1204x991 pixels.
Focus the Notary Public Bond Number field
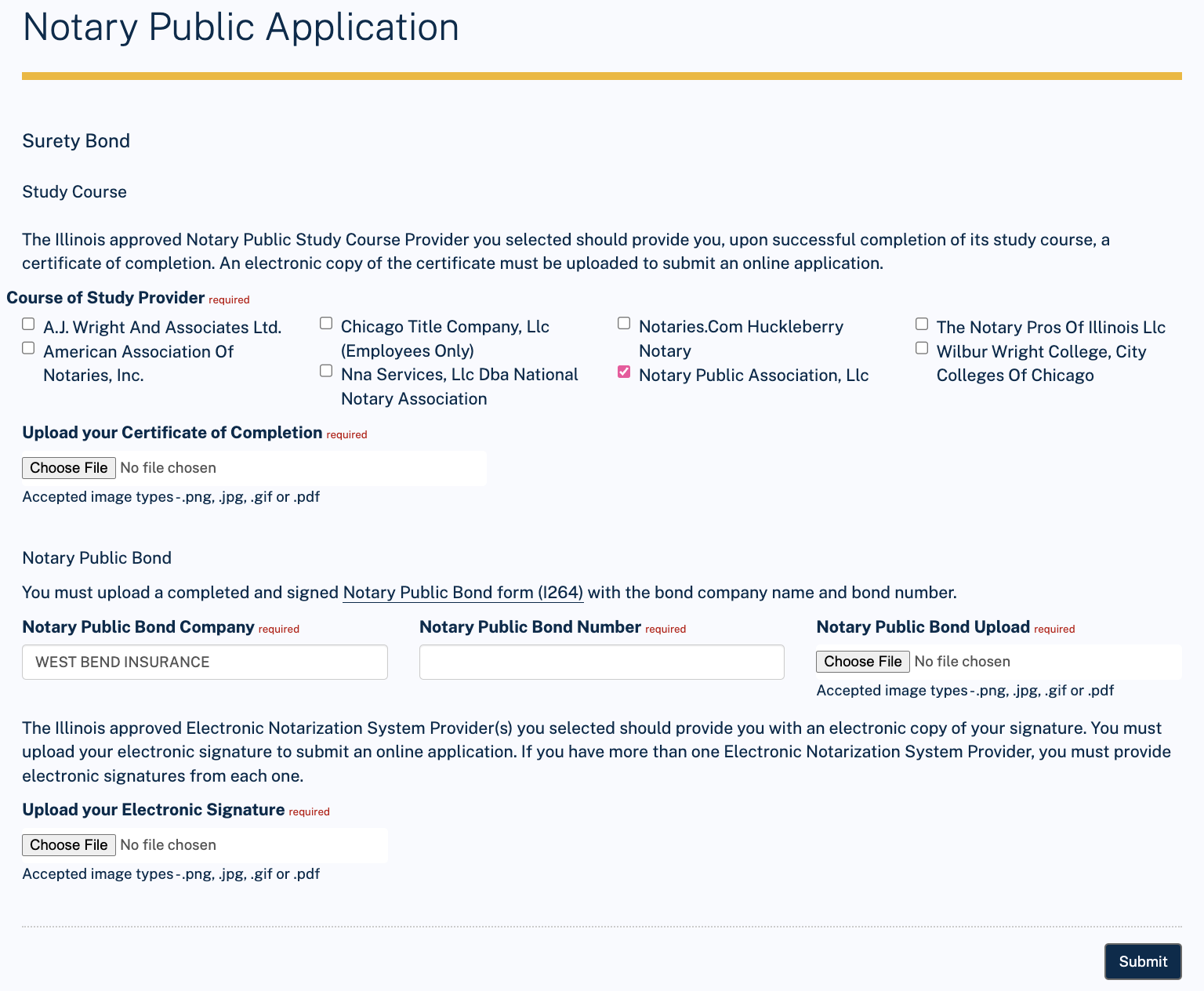601,662
